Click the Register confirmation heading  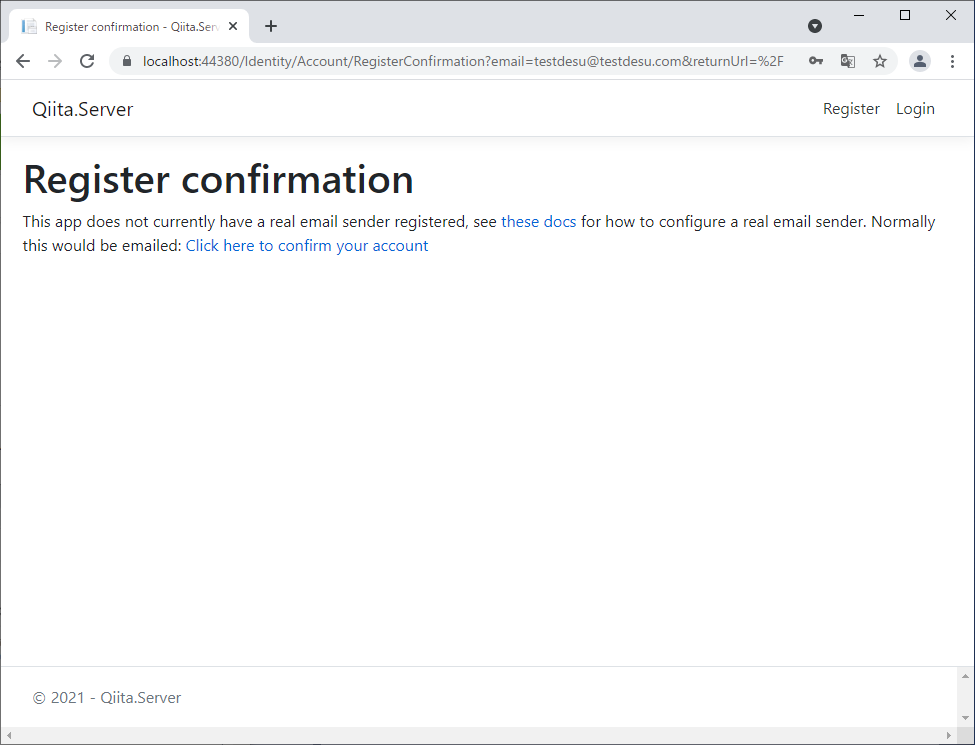(x=218, y=180)
